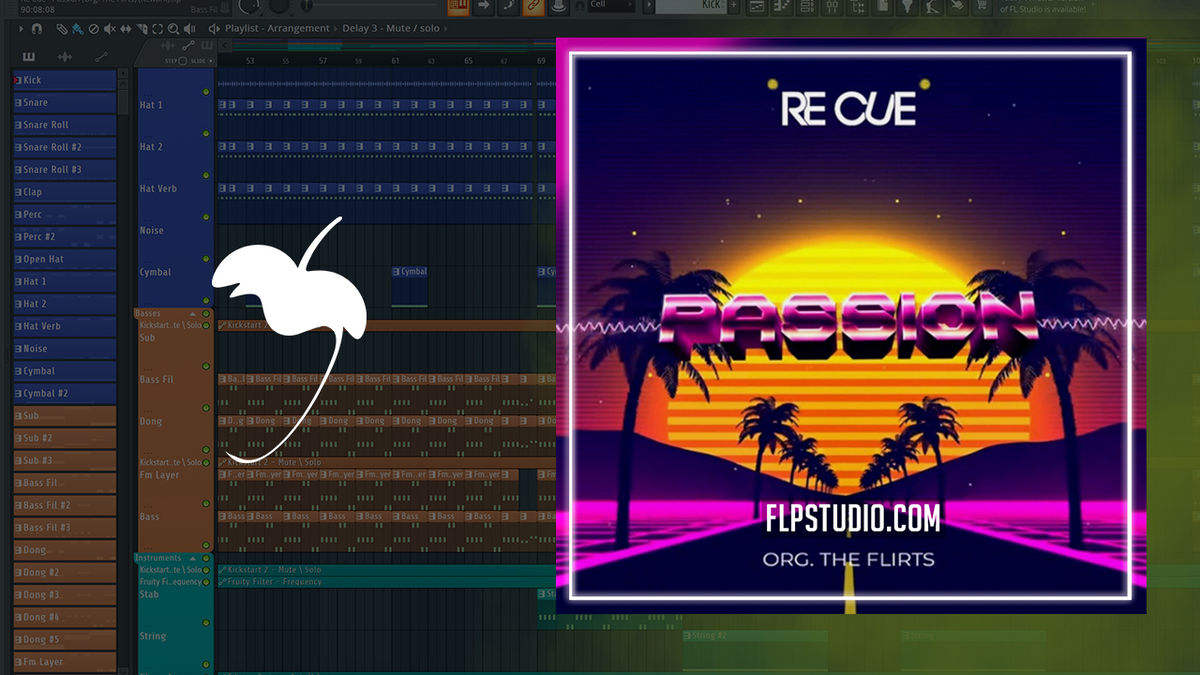Toggle the green mute dot on Hat 1 track
1200x675 pixels.
click(x=206, y=93)
